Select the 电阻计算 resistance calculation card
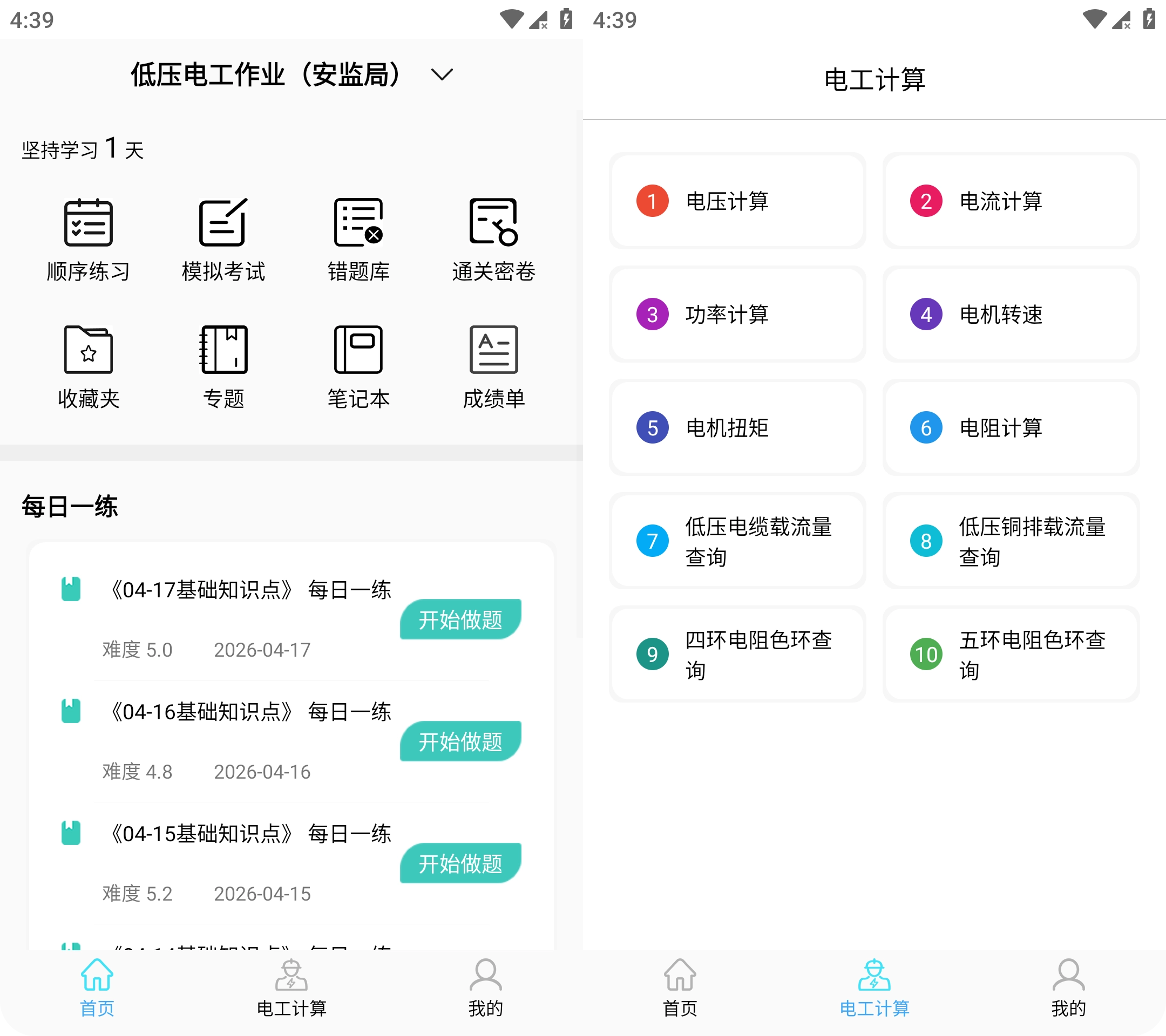The image size is (1166, 1036). tap(1011, 428)
